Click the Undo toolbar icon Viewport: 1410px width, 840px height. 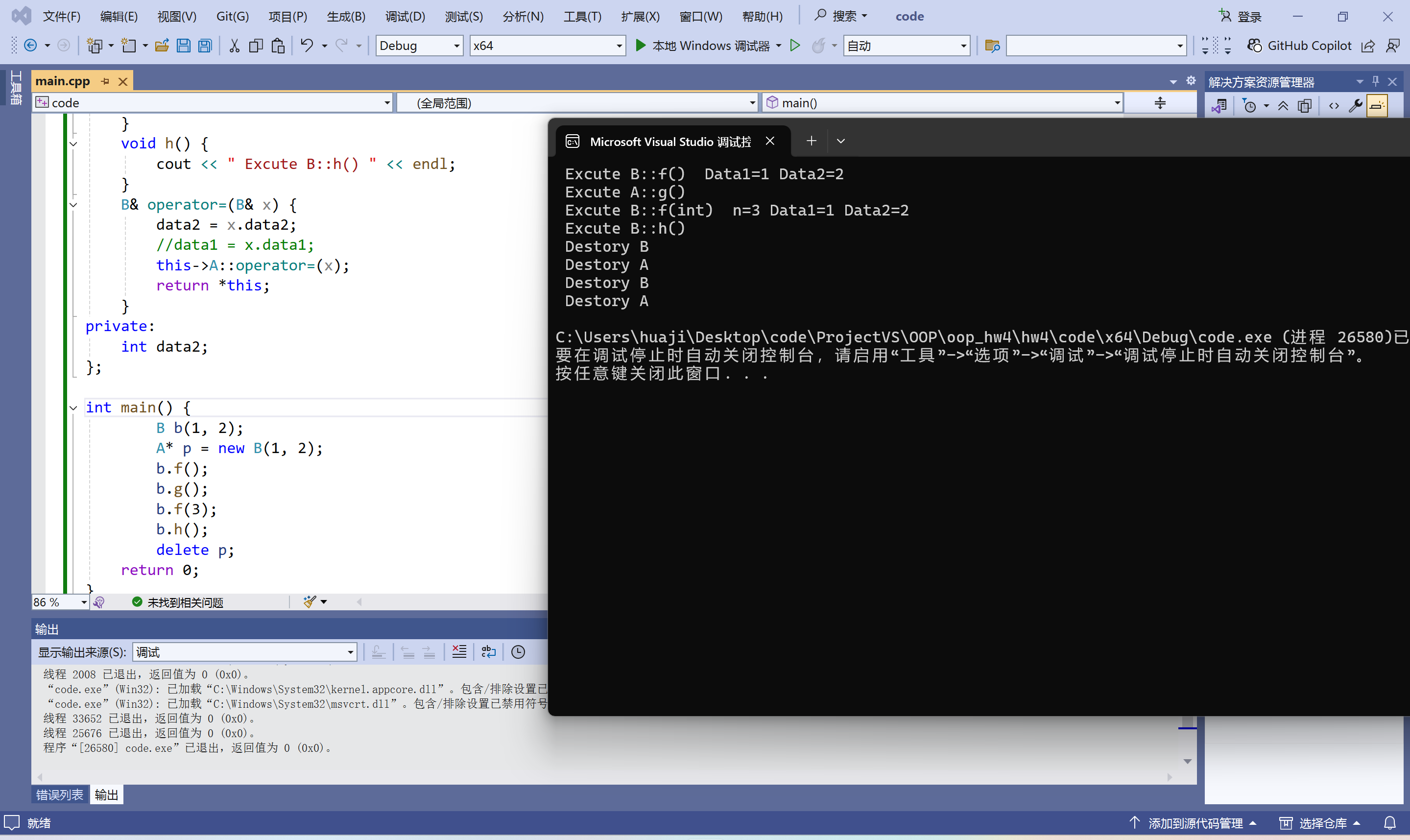307,45
